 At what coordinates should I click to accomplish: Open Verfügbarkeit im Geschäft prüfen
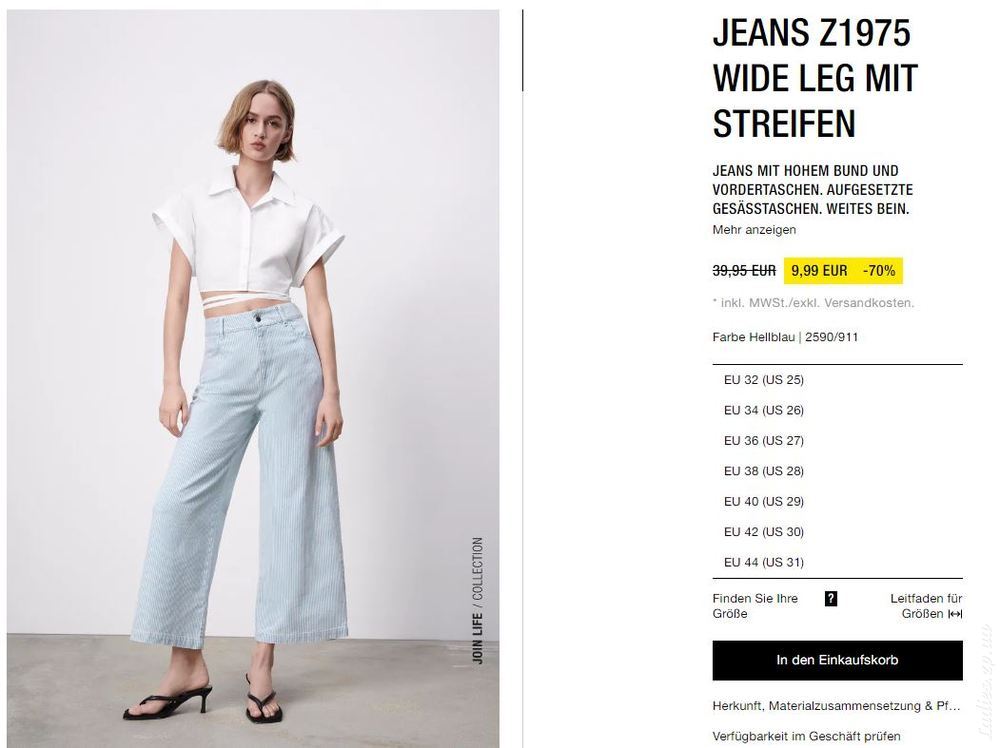[x=807, y=737]
